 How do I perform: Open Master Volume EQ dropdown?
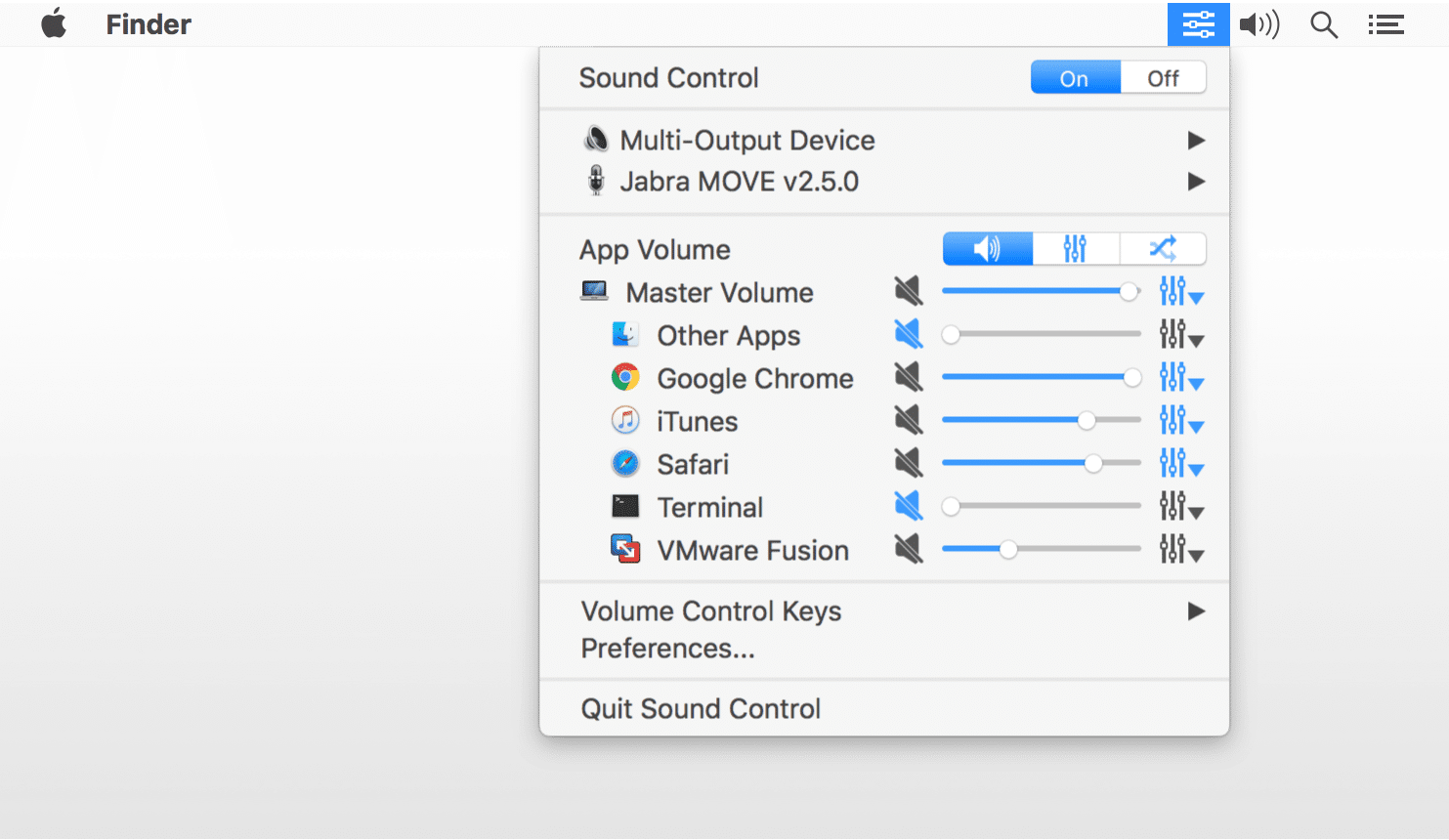(1181, 291)
